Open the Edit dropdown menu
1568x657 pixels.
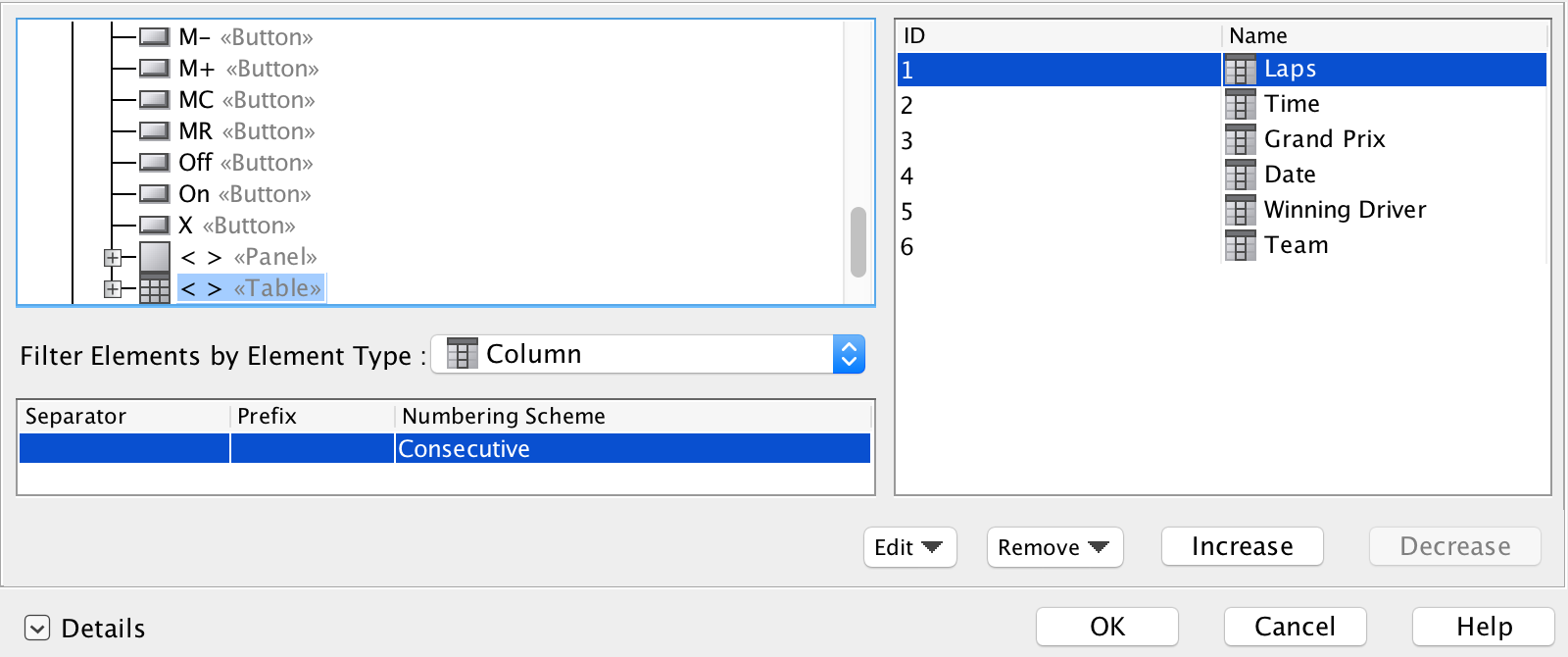pyautogui.click(x=909, y=547)
